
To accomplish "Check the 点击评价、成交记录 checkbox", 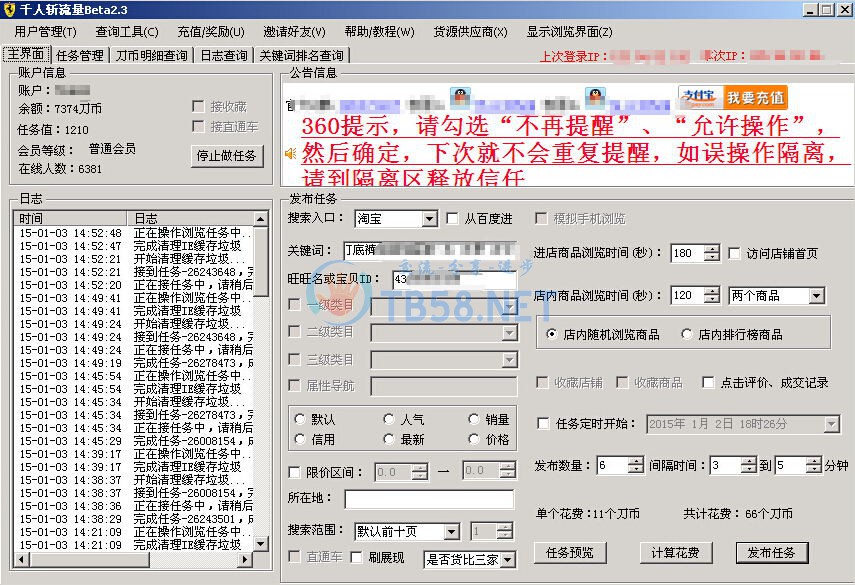I will pyautogui.click(x=708, y=383).
